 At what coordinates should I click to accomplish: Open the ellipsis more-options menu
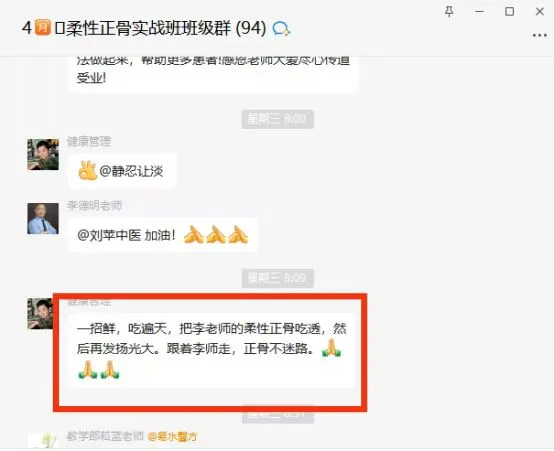(x=540, y=35)
